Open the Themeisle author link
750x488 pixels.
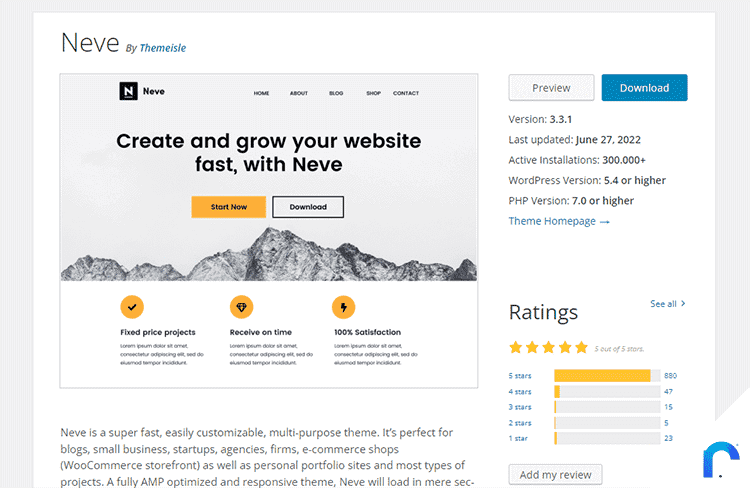tap(163, 48)
